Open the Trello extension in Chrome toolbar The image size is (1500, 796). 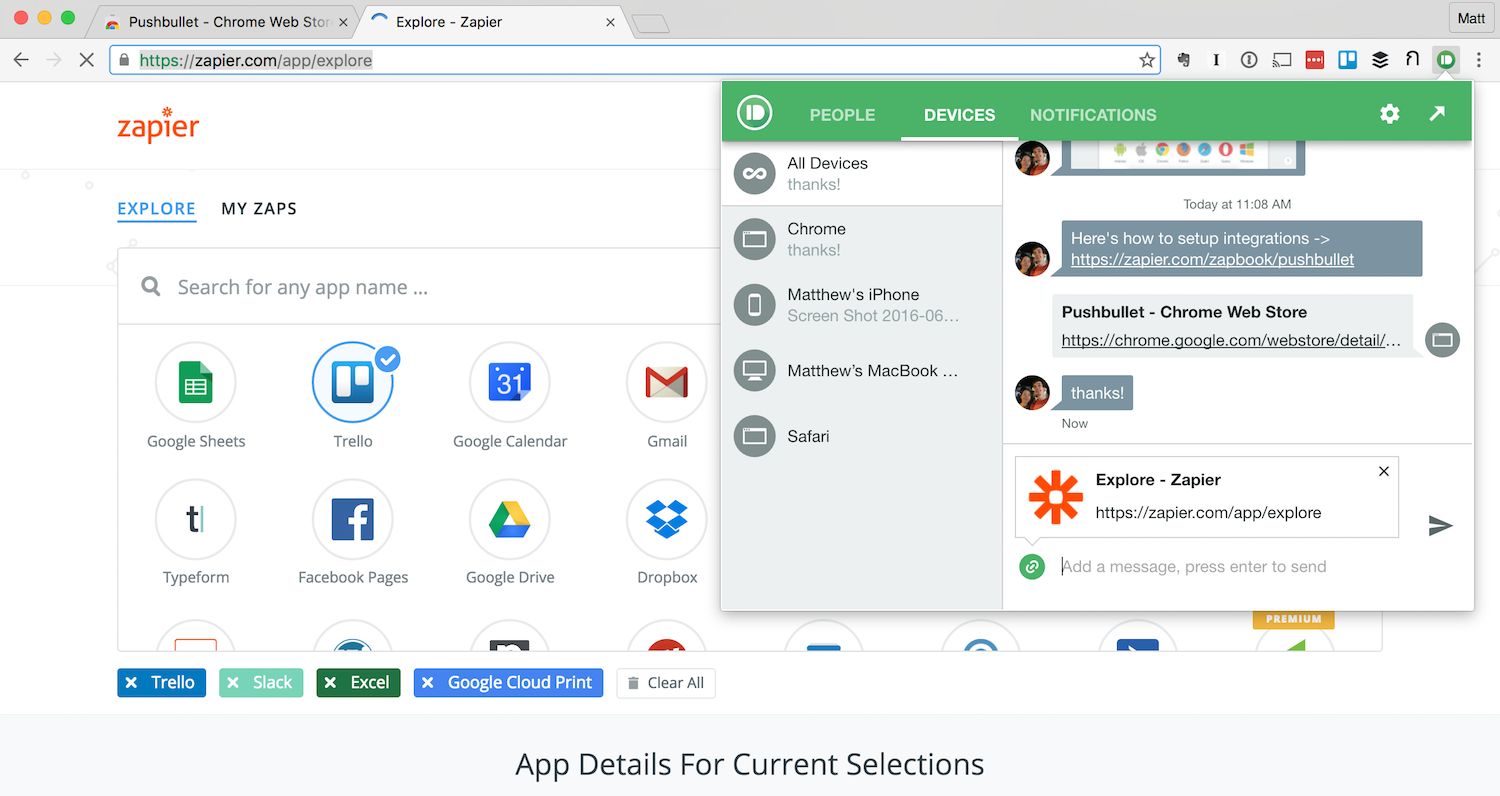click(x=1348, y=60)
